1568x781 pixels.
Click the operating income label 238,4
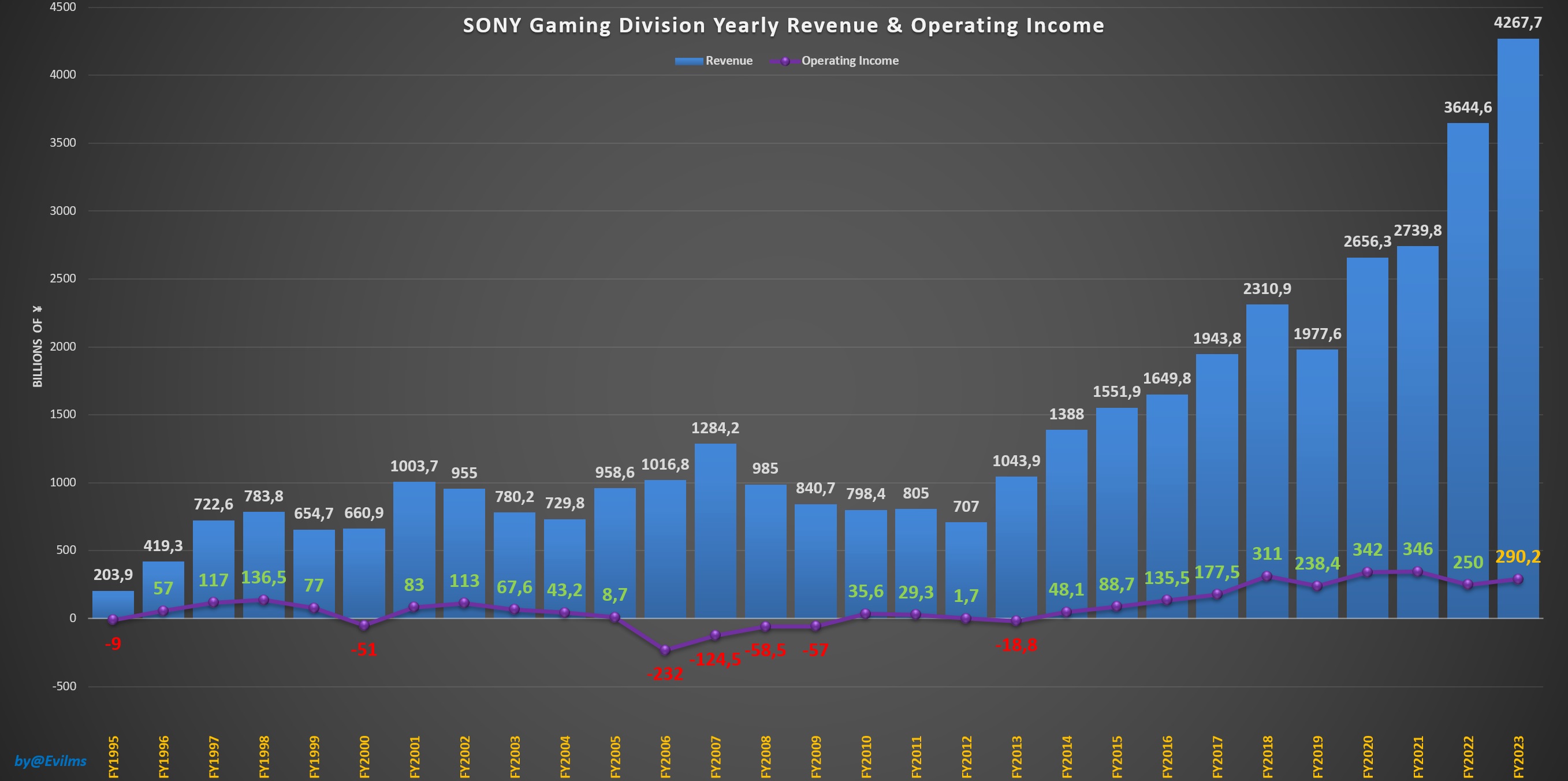[1317, 564]
